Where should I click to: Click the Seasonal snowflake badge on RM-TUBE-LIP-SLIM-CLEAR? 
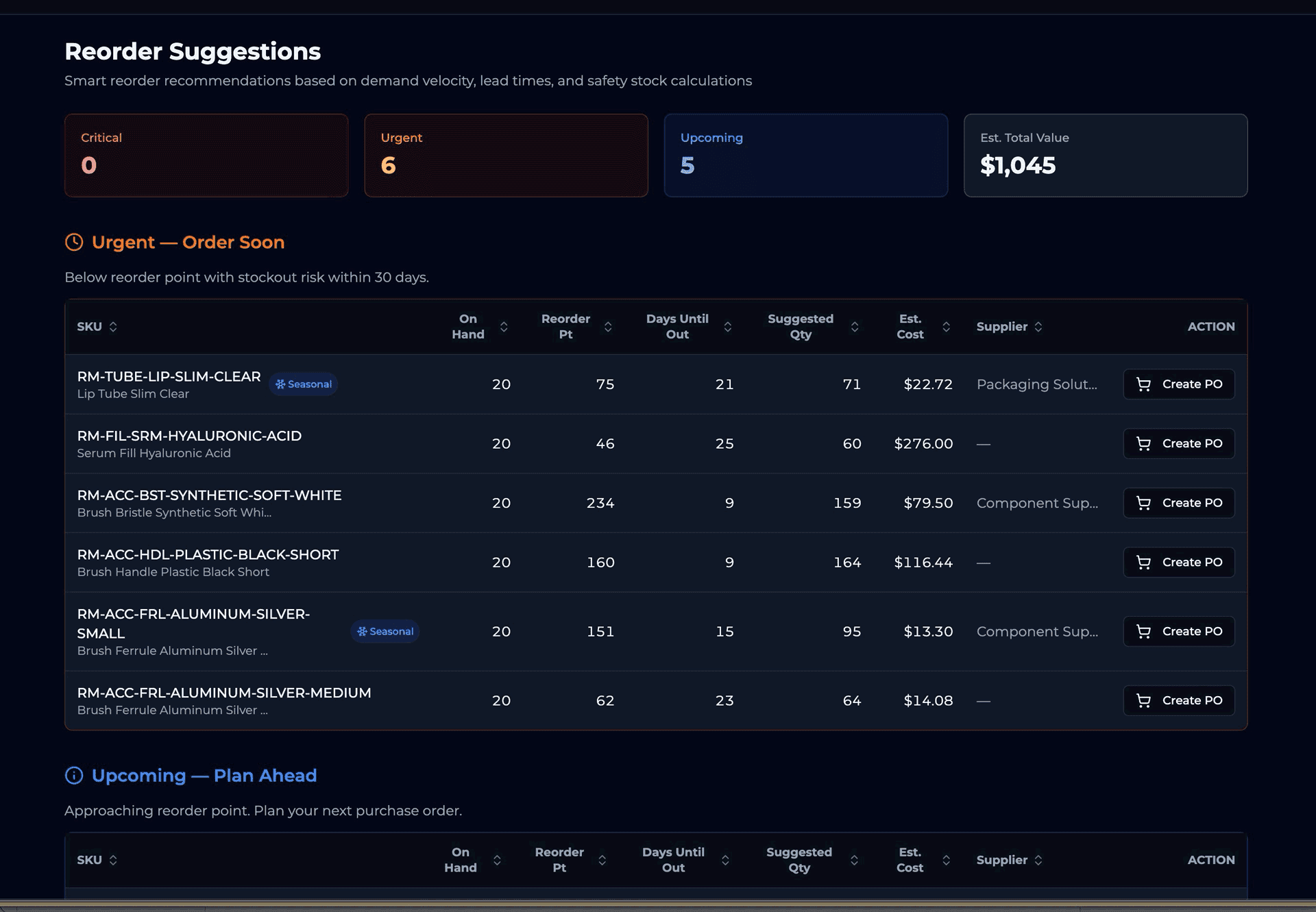(x=303, y=384)
